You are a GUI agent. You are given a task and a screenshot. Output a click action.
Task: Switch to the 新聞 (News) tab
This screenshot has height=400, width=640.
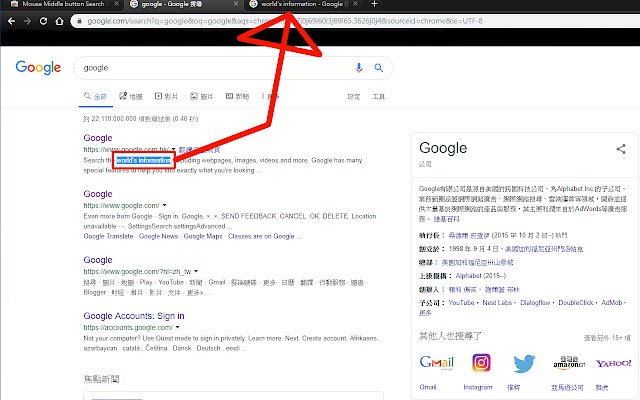[x=237, y=96]
